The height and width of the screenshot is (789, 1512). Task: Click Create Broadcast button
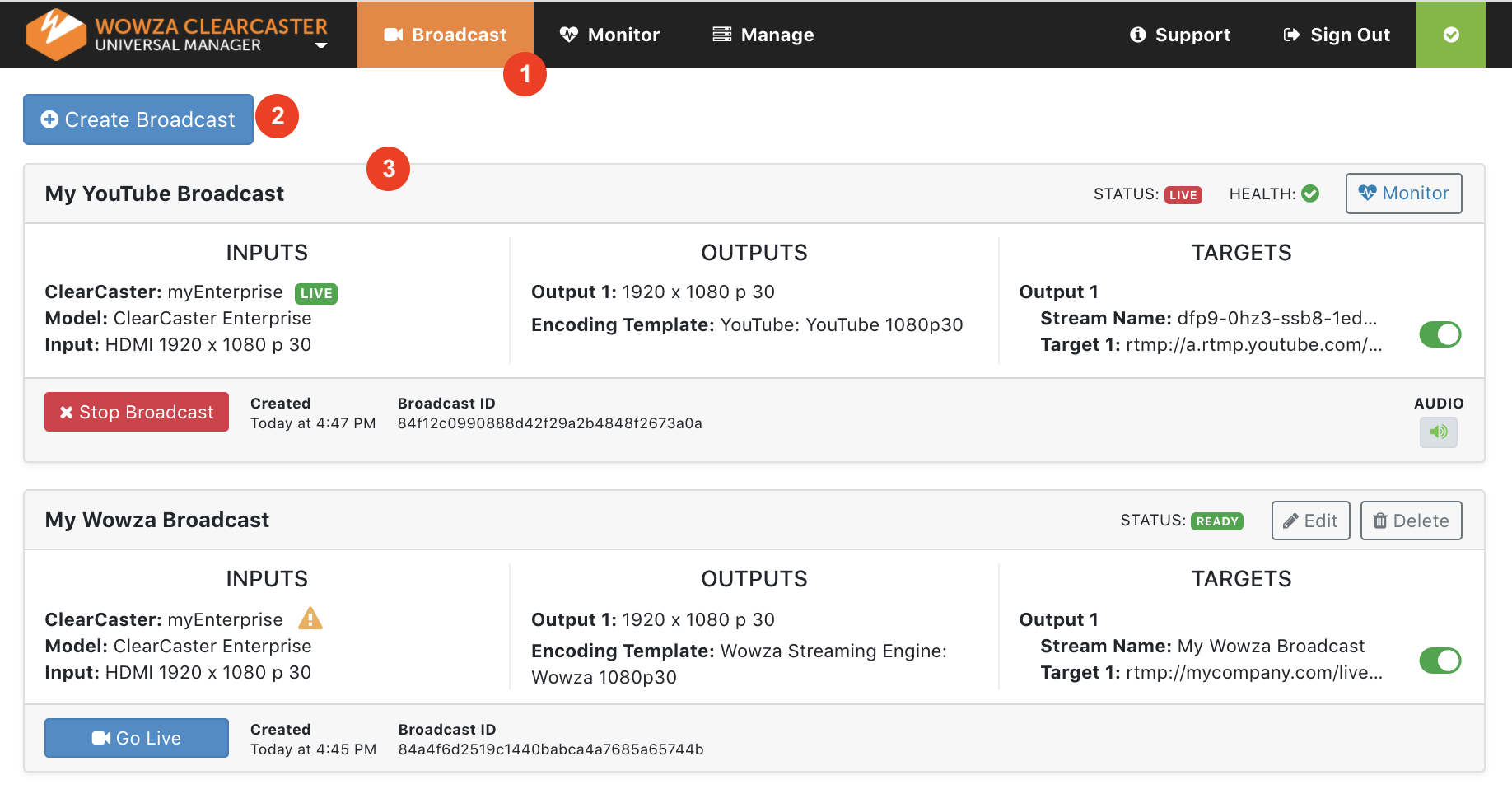(138, 119)
